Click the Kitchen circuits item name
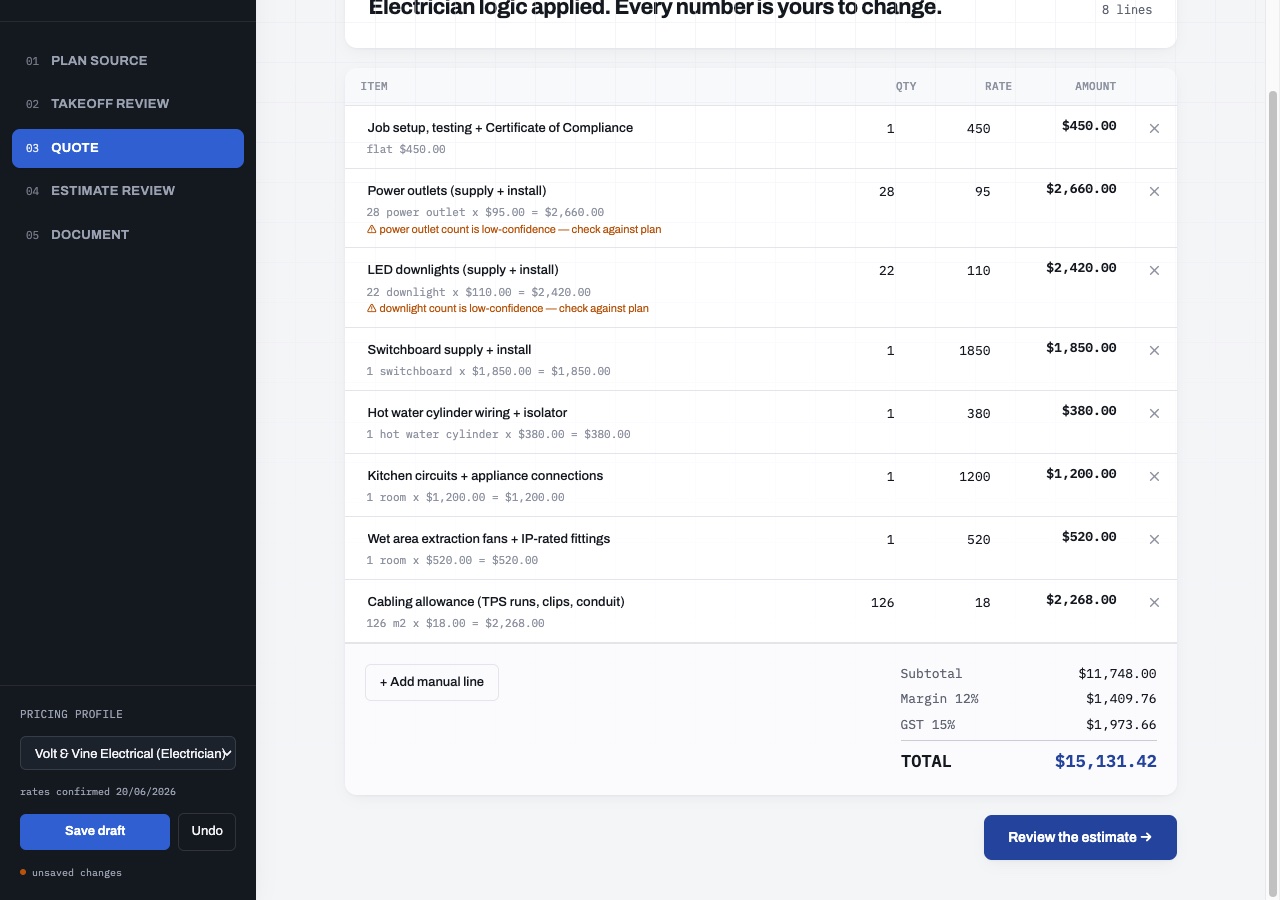1280x900 pixels. (x=485, y=476)
